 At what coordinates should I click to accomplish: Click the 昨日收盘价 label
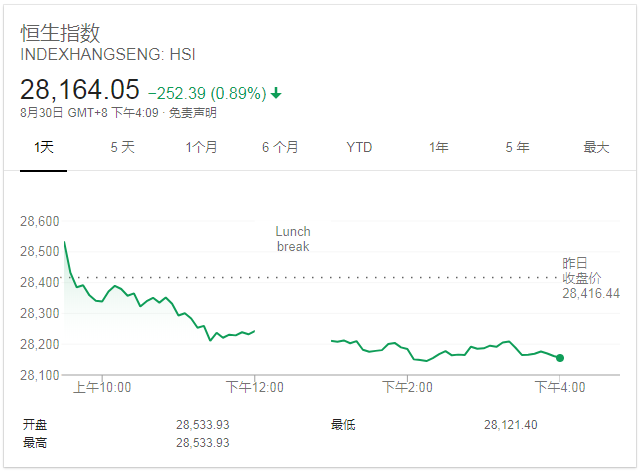click(x=581, y=270)
